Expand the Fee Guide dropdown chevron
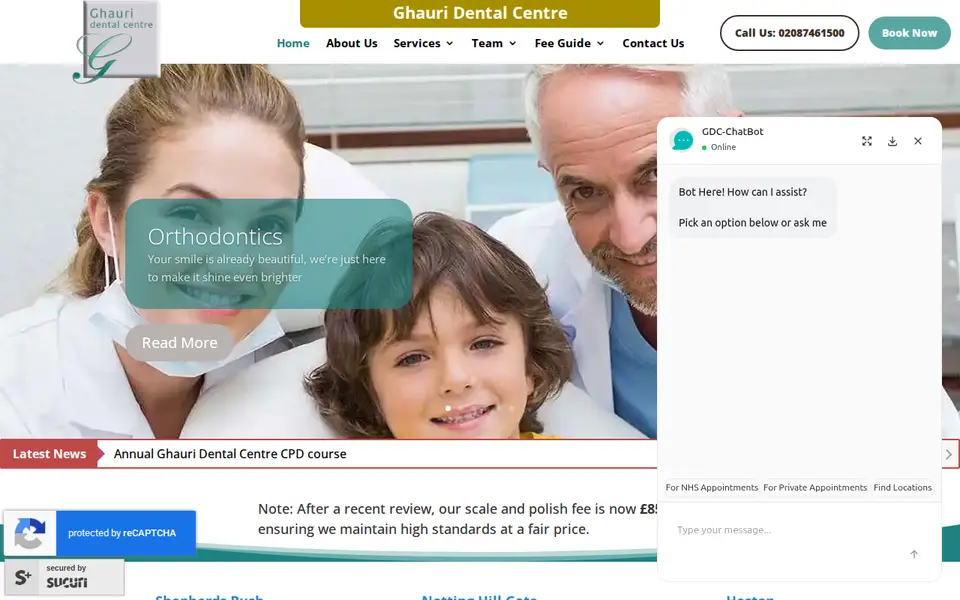960x600 pixels. tap(601, 43)
